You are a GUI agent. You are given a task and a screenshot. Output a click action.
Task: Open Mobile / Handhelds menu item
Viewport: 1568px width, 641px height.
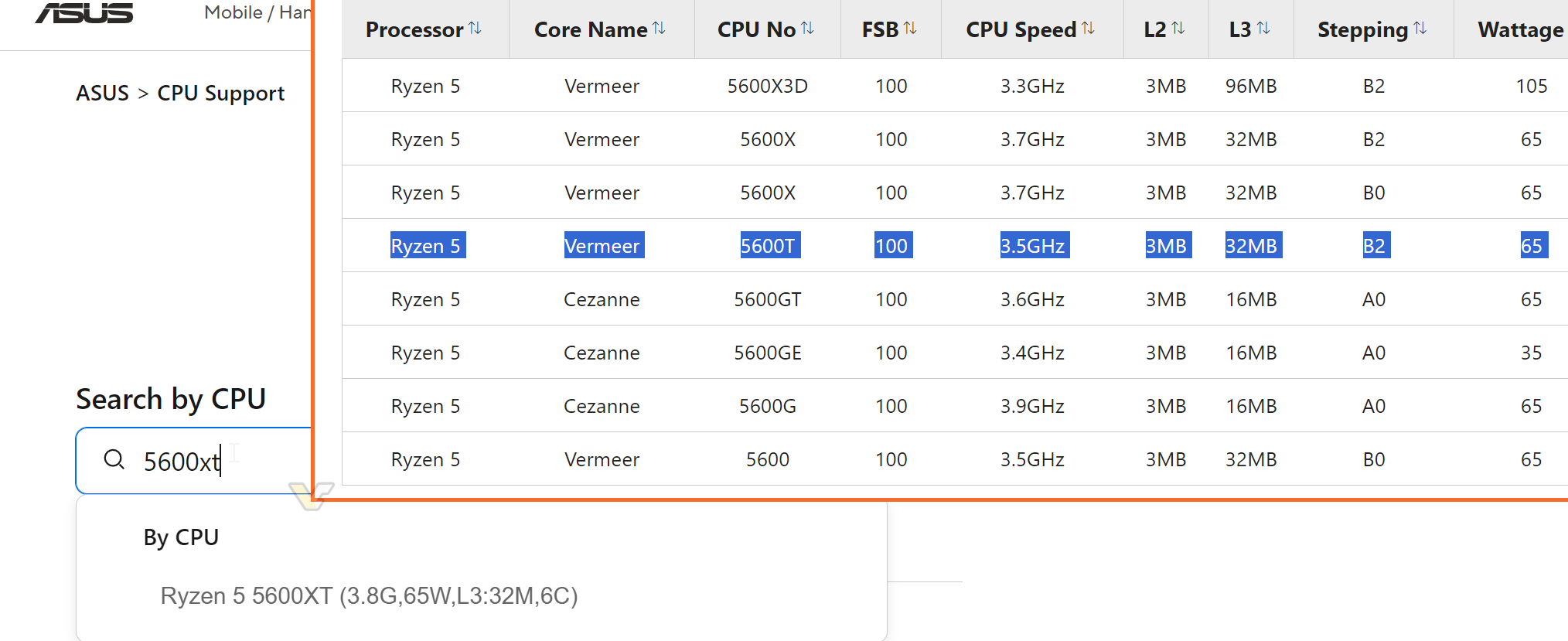point(257,12)
